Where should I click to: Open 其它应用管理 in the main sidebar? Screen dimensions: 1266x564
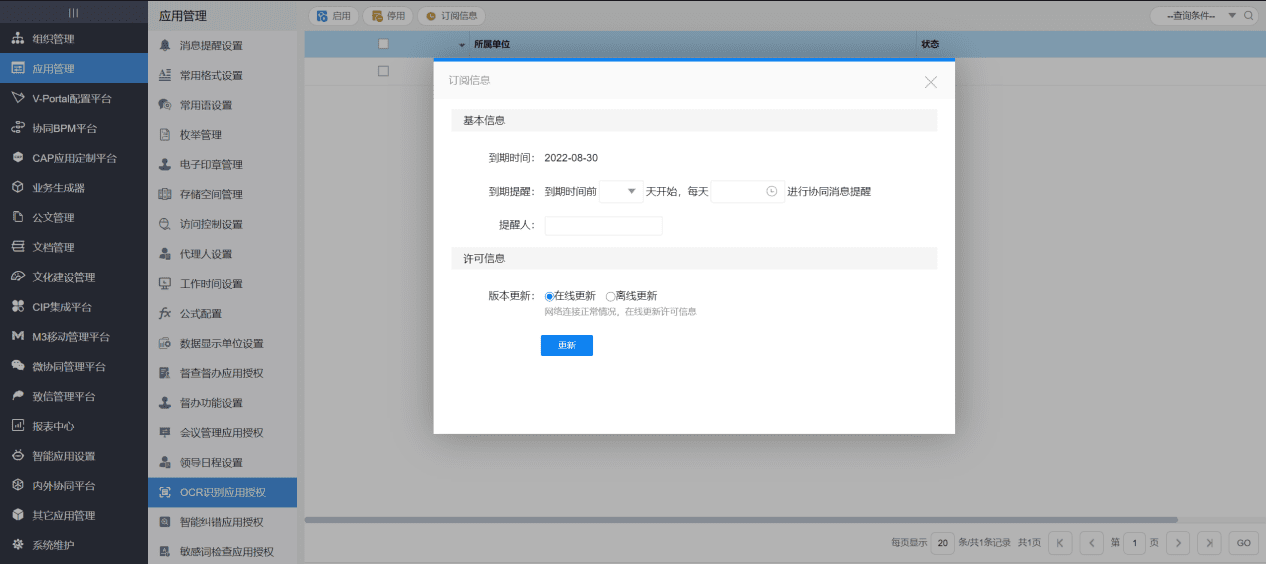[74, 515]
